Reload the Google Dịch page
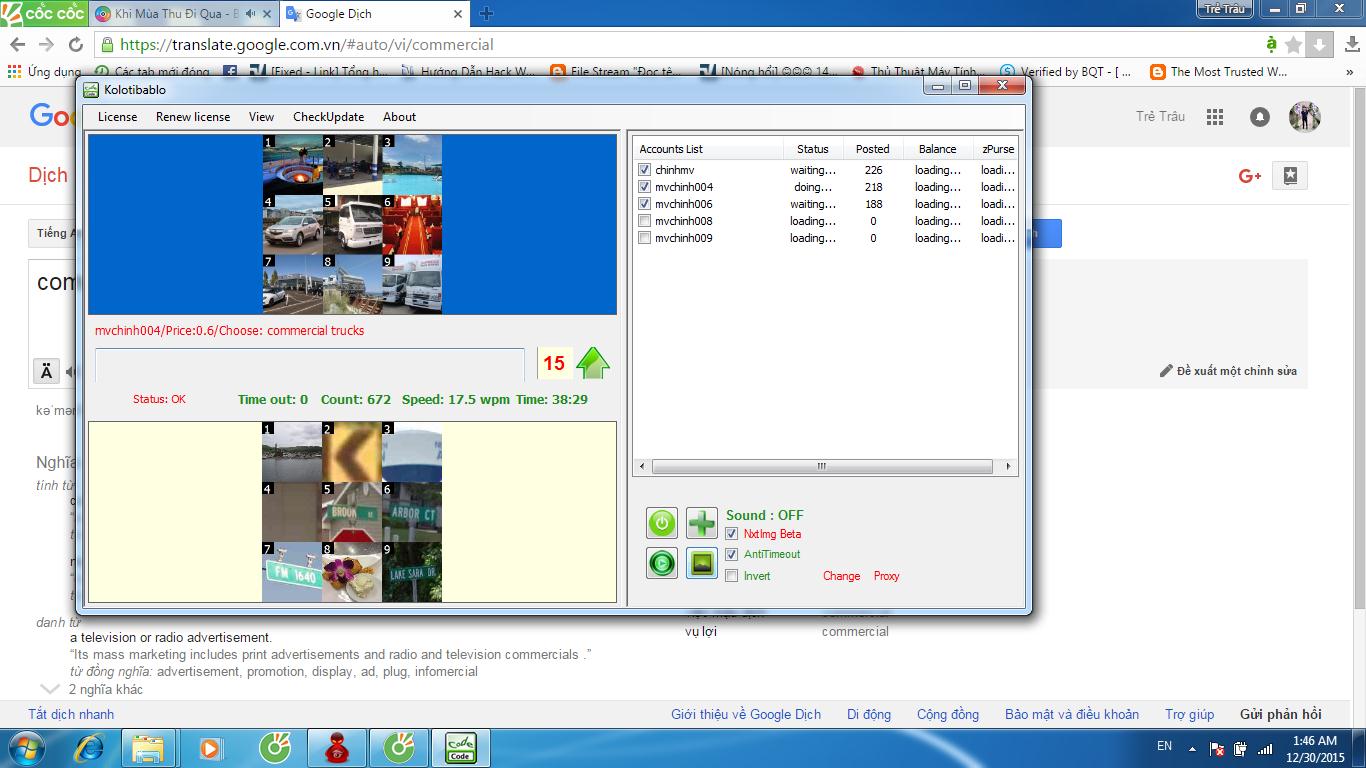 click(x=75, y=44)
